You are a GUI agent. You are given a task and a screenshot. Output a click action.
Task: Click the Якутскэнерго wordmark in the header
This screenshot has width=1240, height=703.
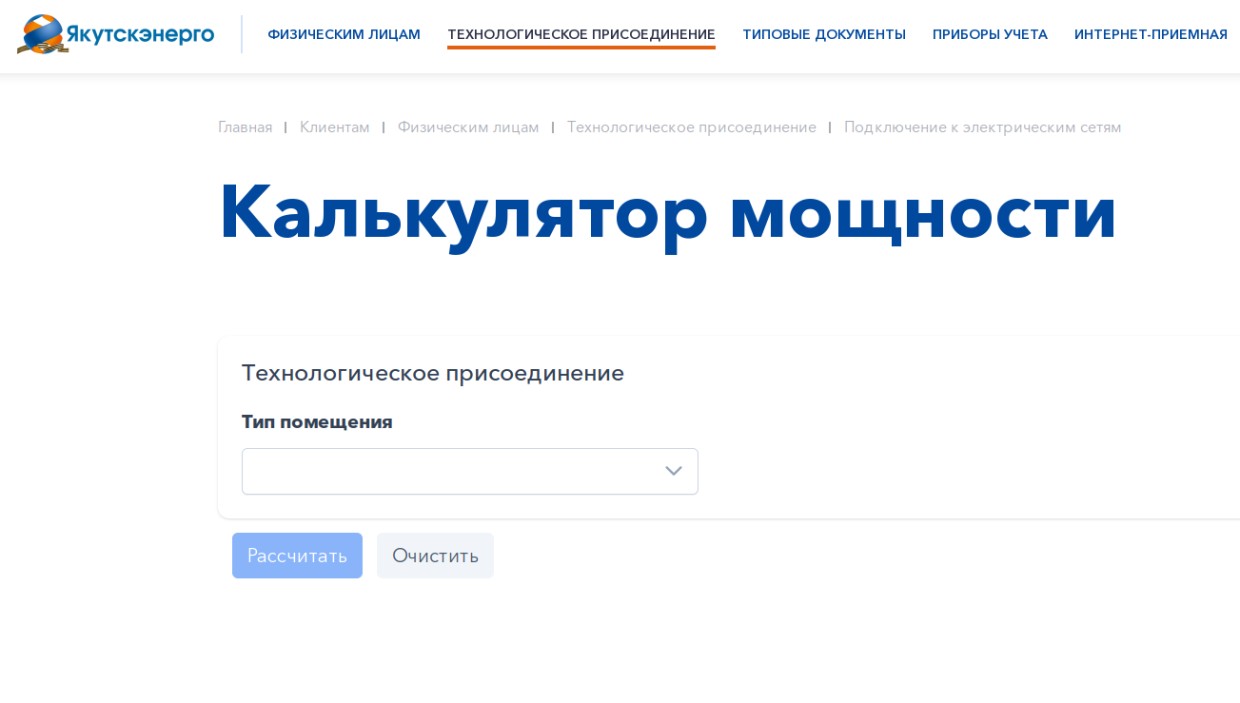click(x=140, y=34)
